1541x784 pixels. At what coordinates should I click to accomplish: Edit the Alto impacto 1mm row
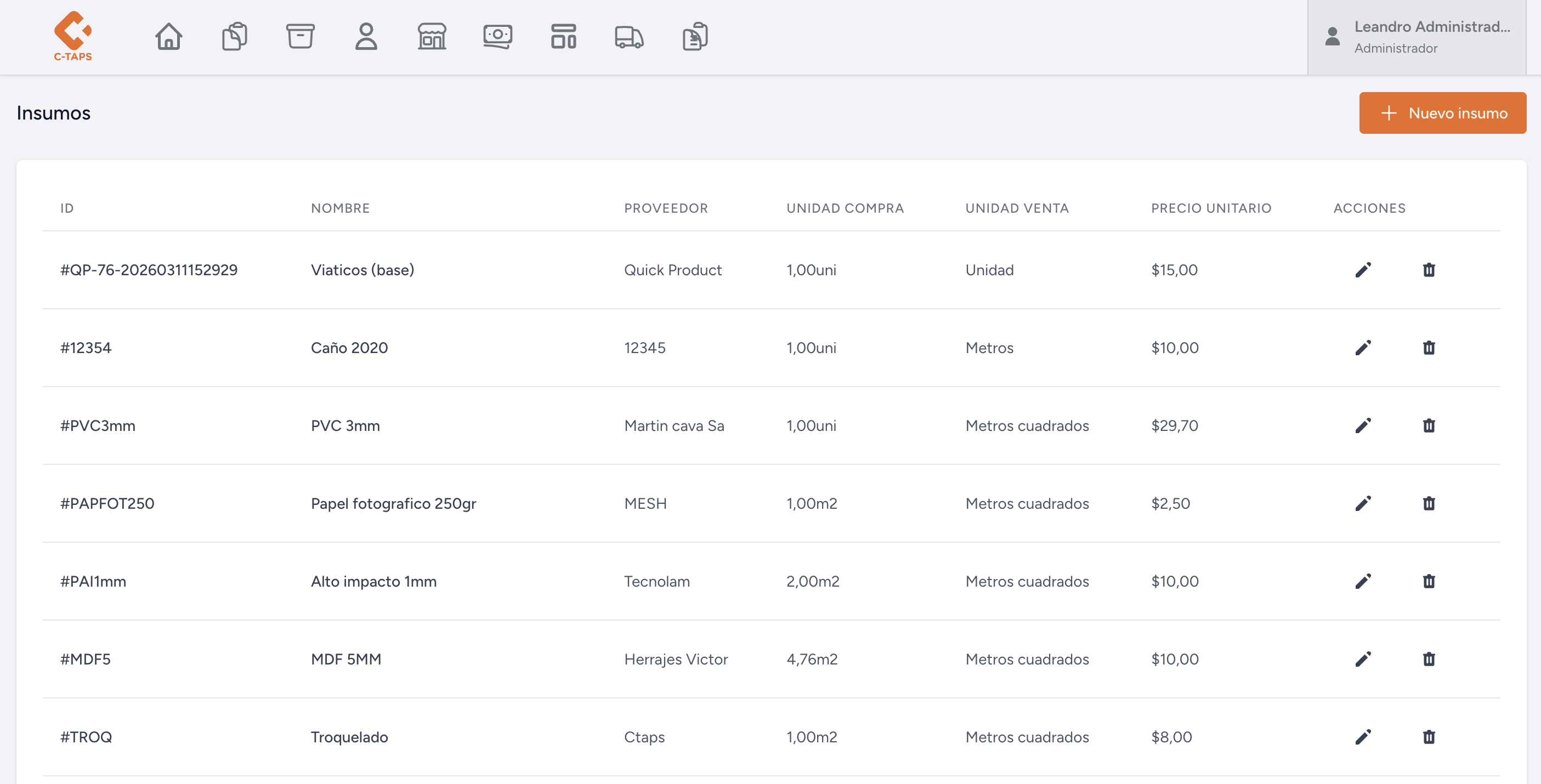tap(1363, 581)
